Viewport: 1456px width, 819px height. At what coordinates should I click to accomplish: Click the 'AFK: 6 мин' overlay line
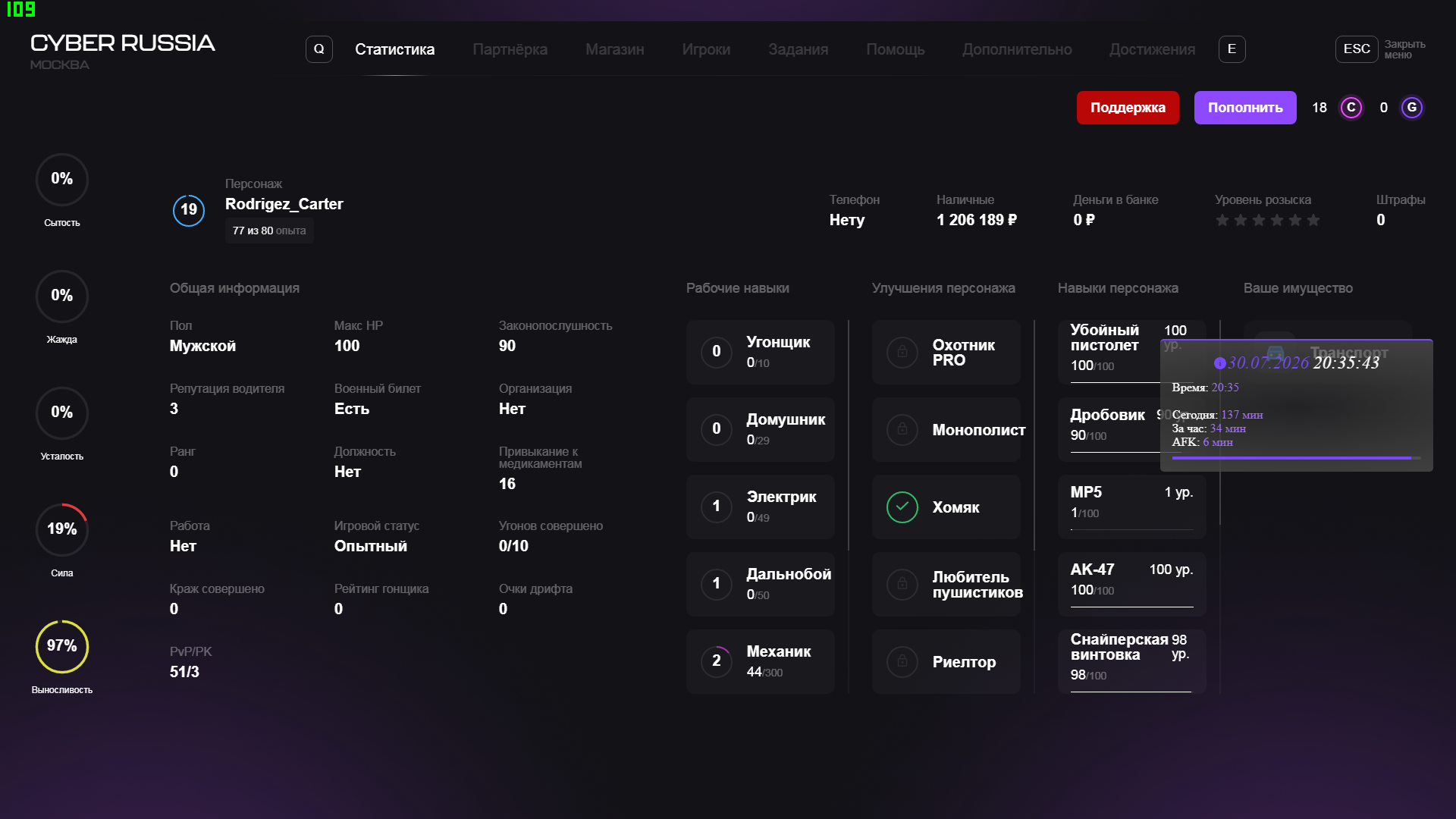[x=1203, y=442]
